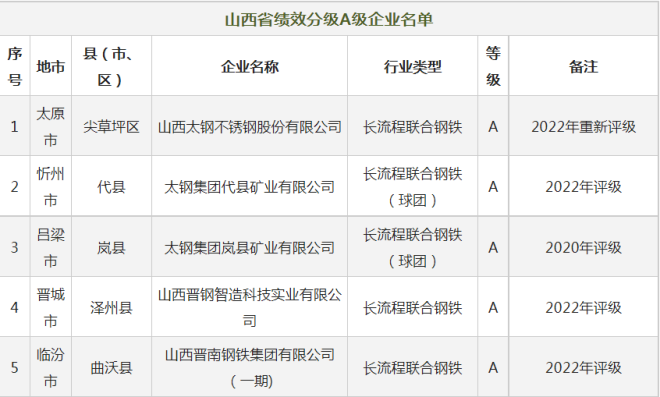660x397 pixels.
Task: Select the cell 太钢集团岚县矿业有限公司
Action: 250,248
